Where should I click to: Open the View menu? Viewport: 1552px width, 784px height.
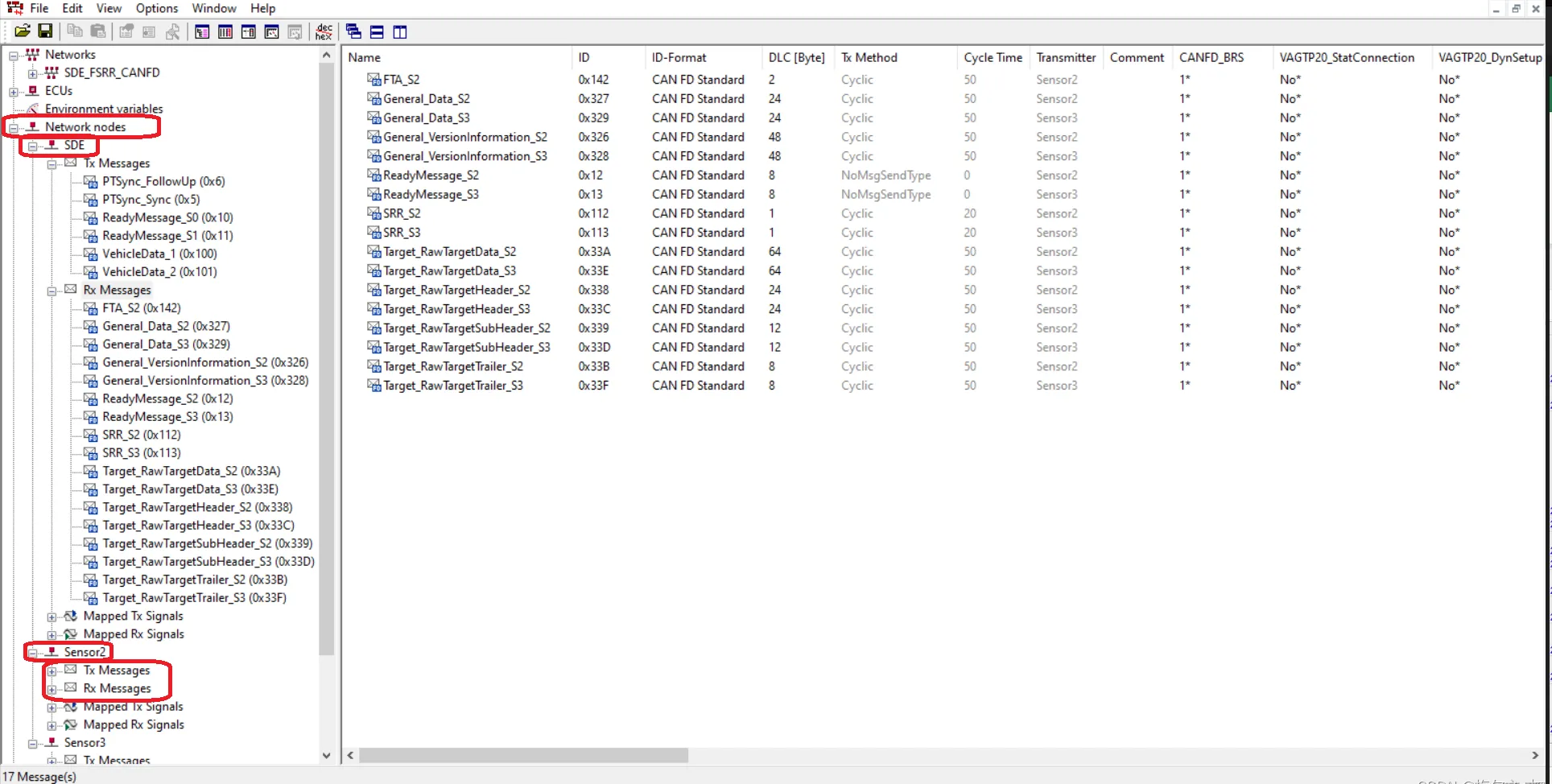pos(109,8)
